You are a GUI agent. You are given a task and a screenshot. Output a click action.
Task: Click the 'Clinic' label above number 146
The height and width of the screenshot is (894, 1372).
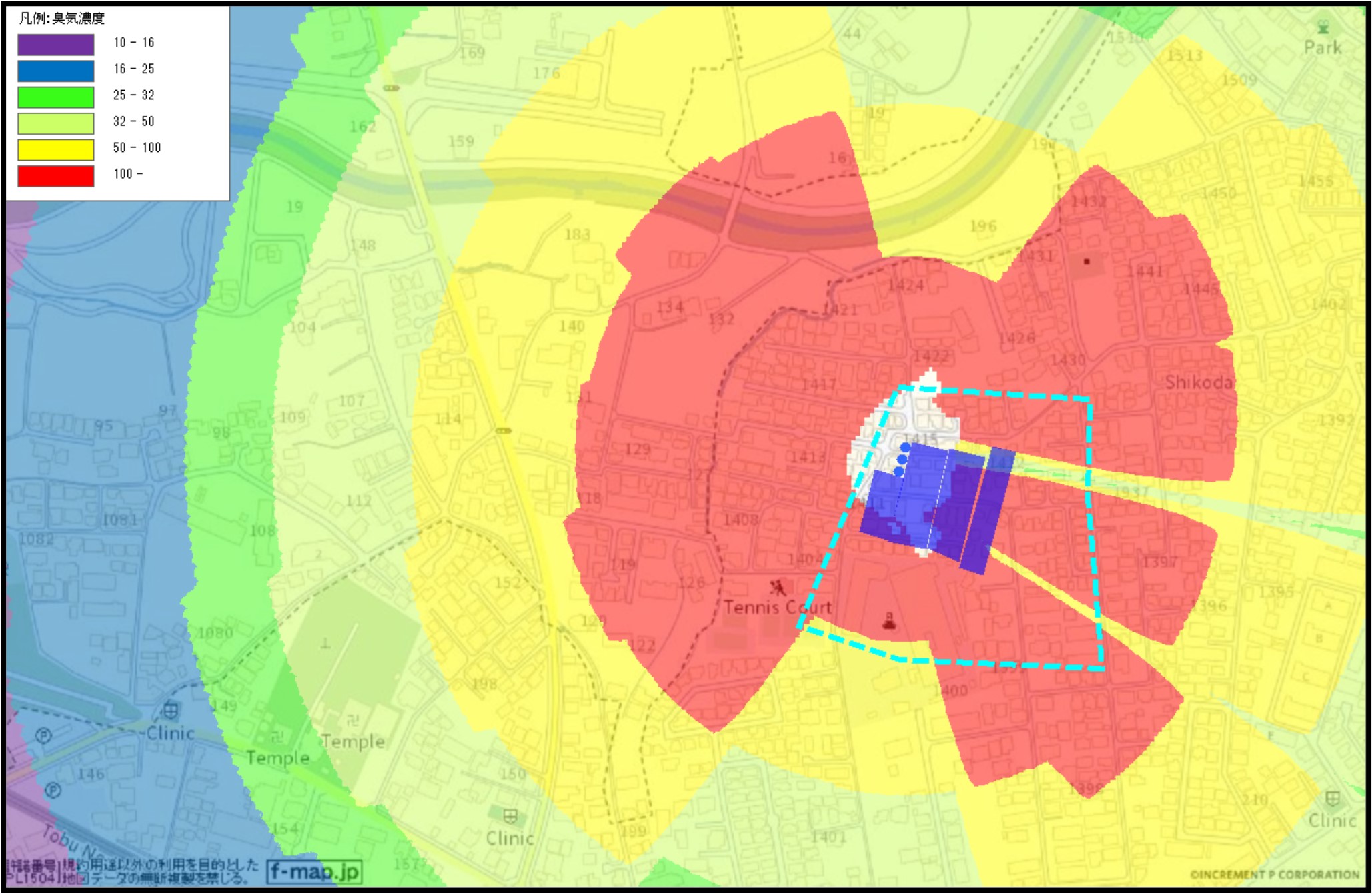(x=171, y=733)
